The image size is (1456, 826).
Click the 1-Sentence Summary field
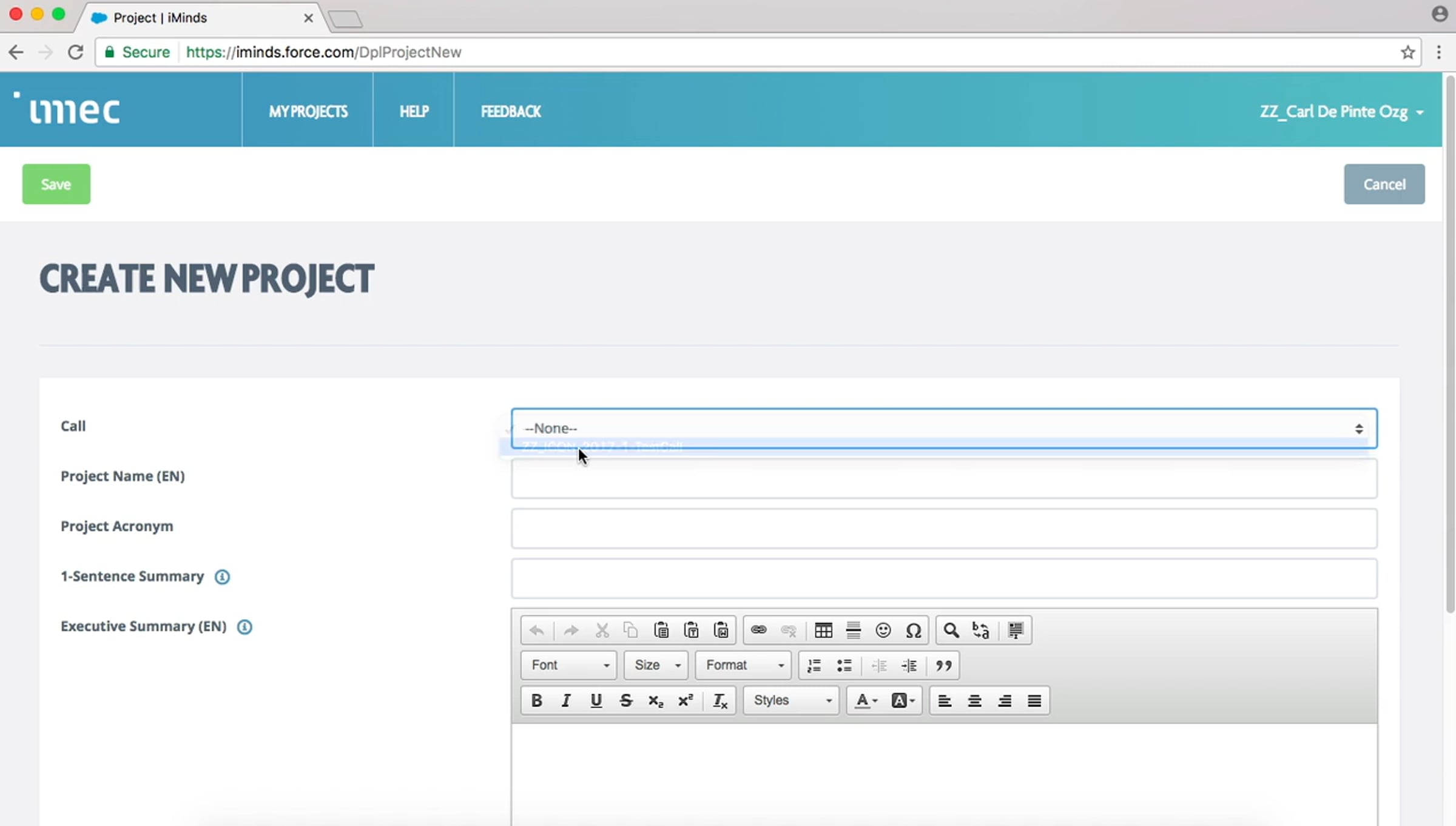tap(944, 578)
